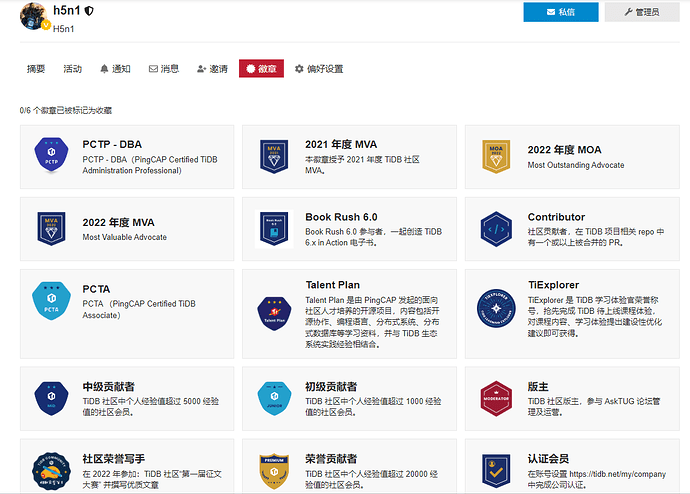
Task: Open the 2021 年度 MVA badge title
Action: point(341,144)
